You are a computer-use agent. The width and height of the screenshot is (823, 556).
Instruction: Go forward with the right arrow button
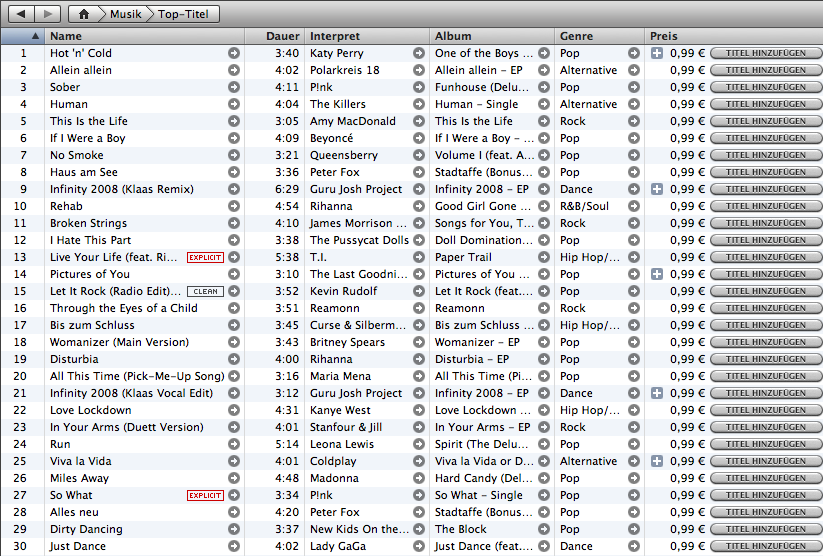pyautogui.click(x=48, y=14)
